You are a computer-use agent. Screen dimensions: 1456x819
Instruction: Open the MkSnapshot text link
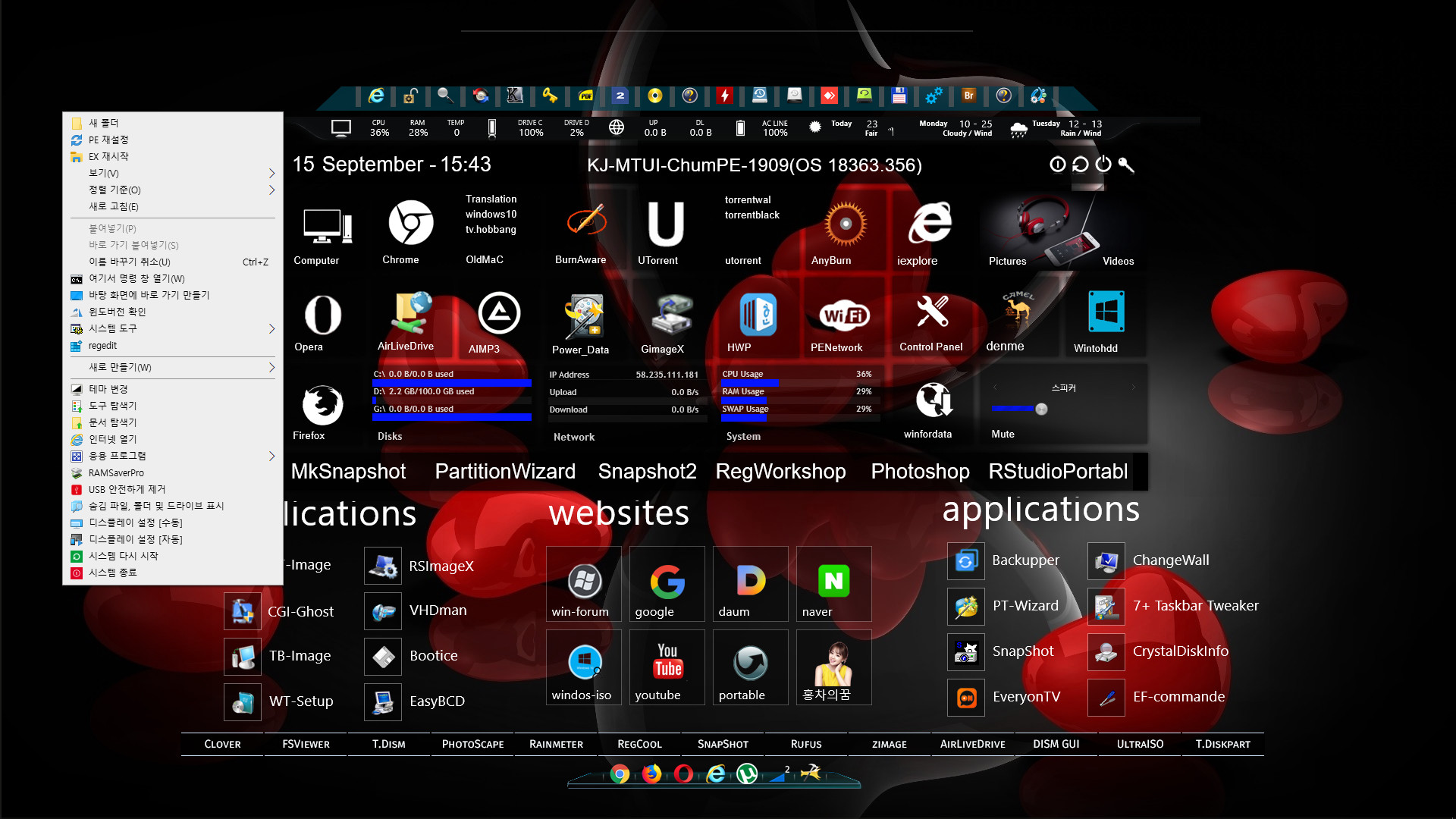pyautogui.click(x=348, y=472)
